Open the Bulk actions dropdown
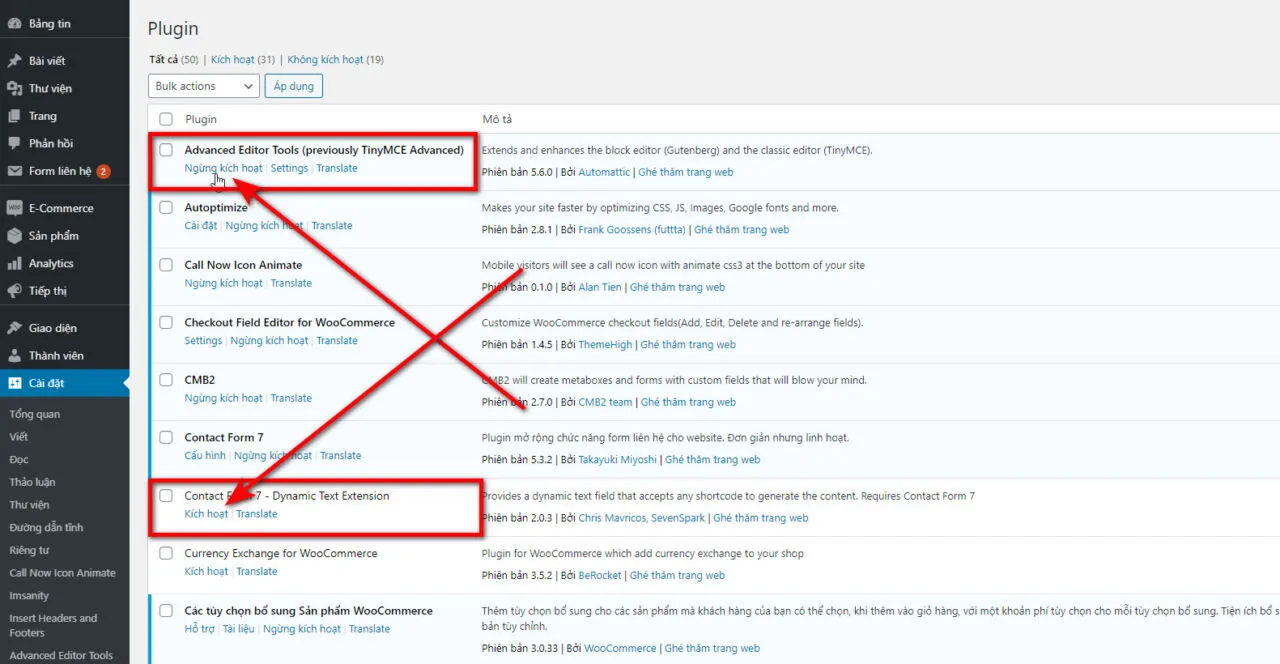 coord(204,86)
